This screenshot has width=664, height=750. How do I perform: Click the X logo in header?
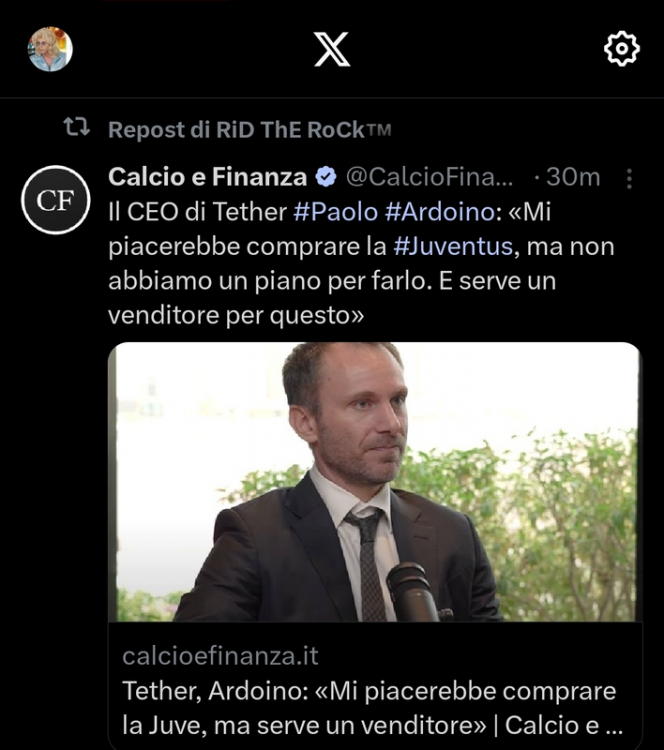click(x=332, y=48)
